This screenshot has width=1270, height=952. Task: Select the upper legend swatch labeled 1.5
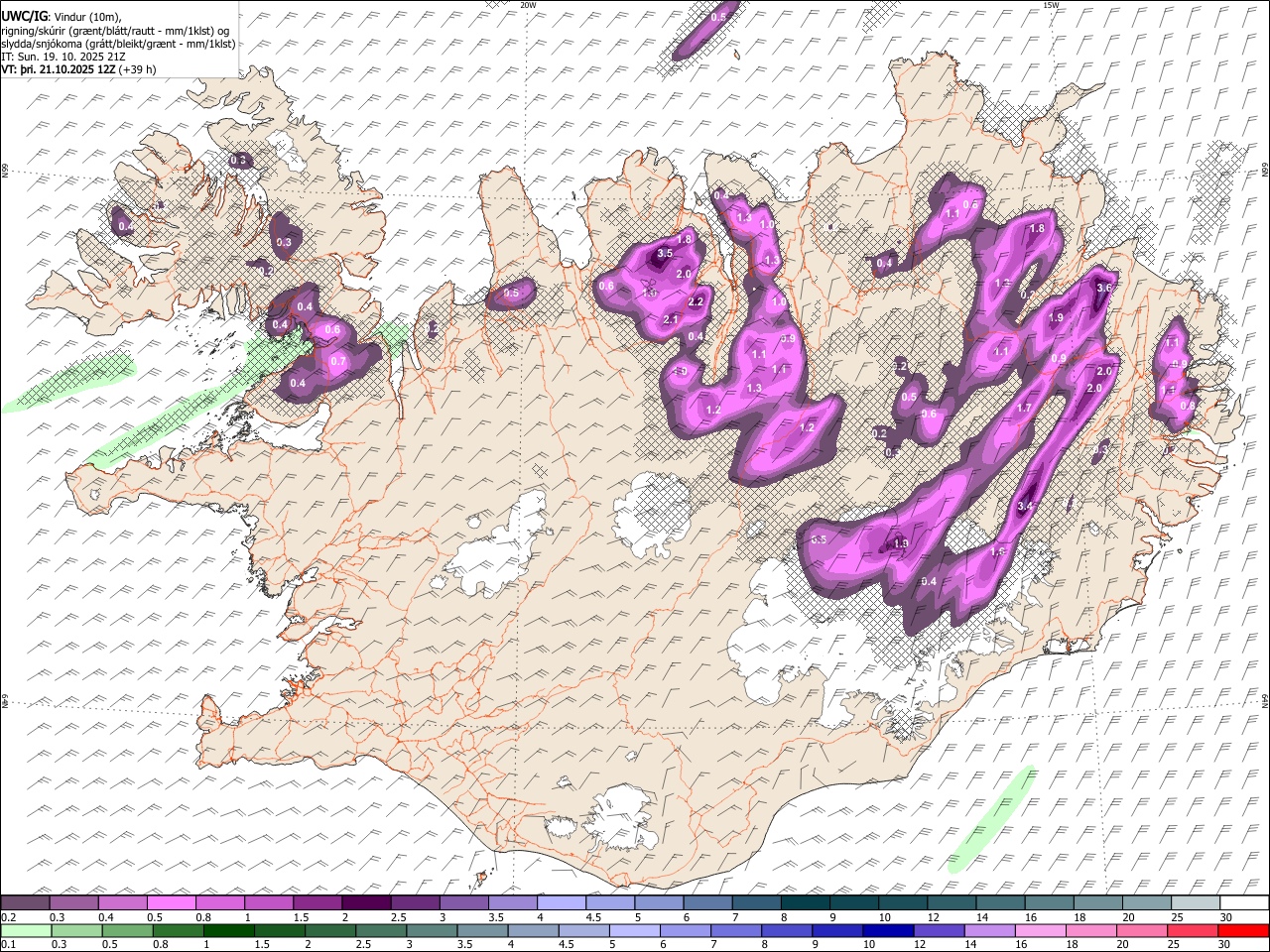317,902
